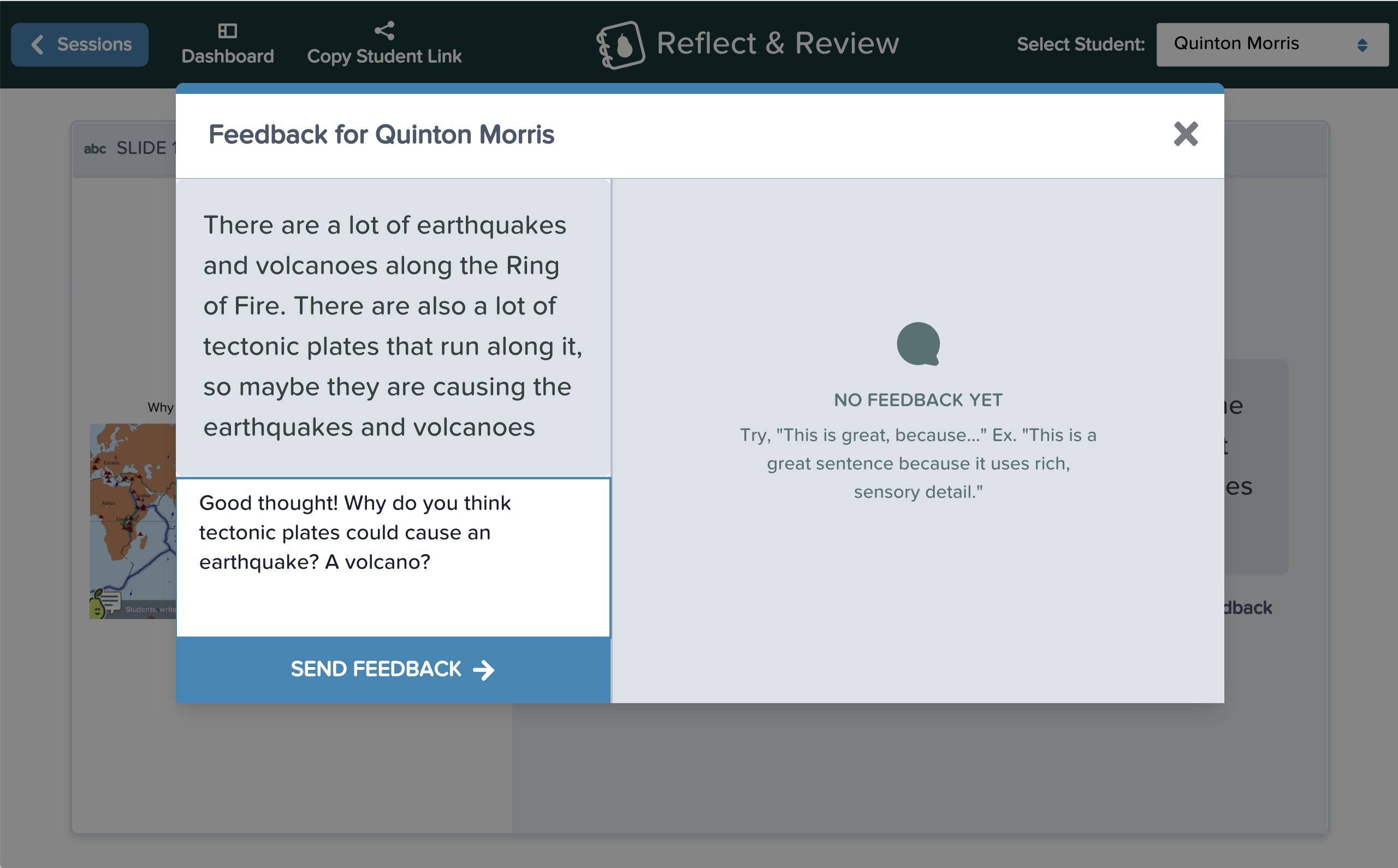Open the Dashboard view

click(228, 43)
